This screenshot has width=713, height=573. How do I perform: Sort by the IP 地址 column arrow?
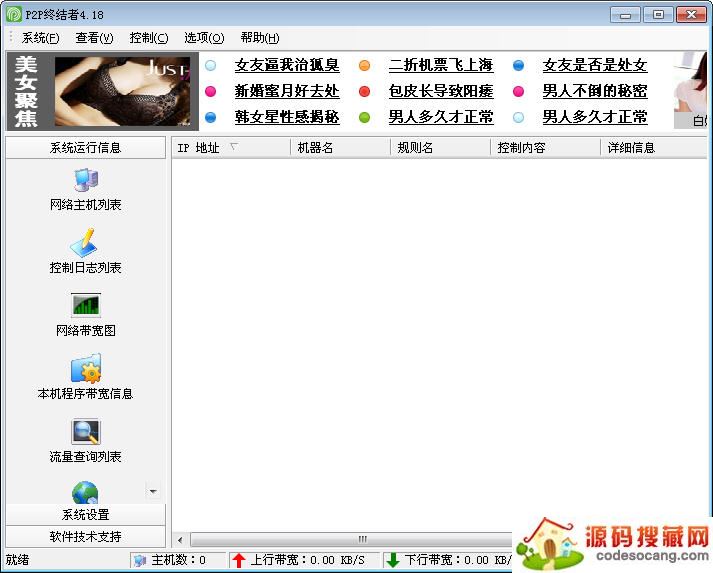pyautogui.click(x=233, y=146)
